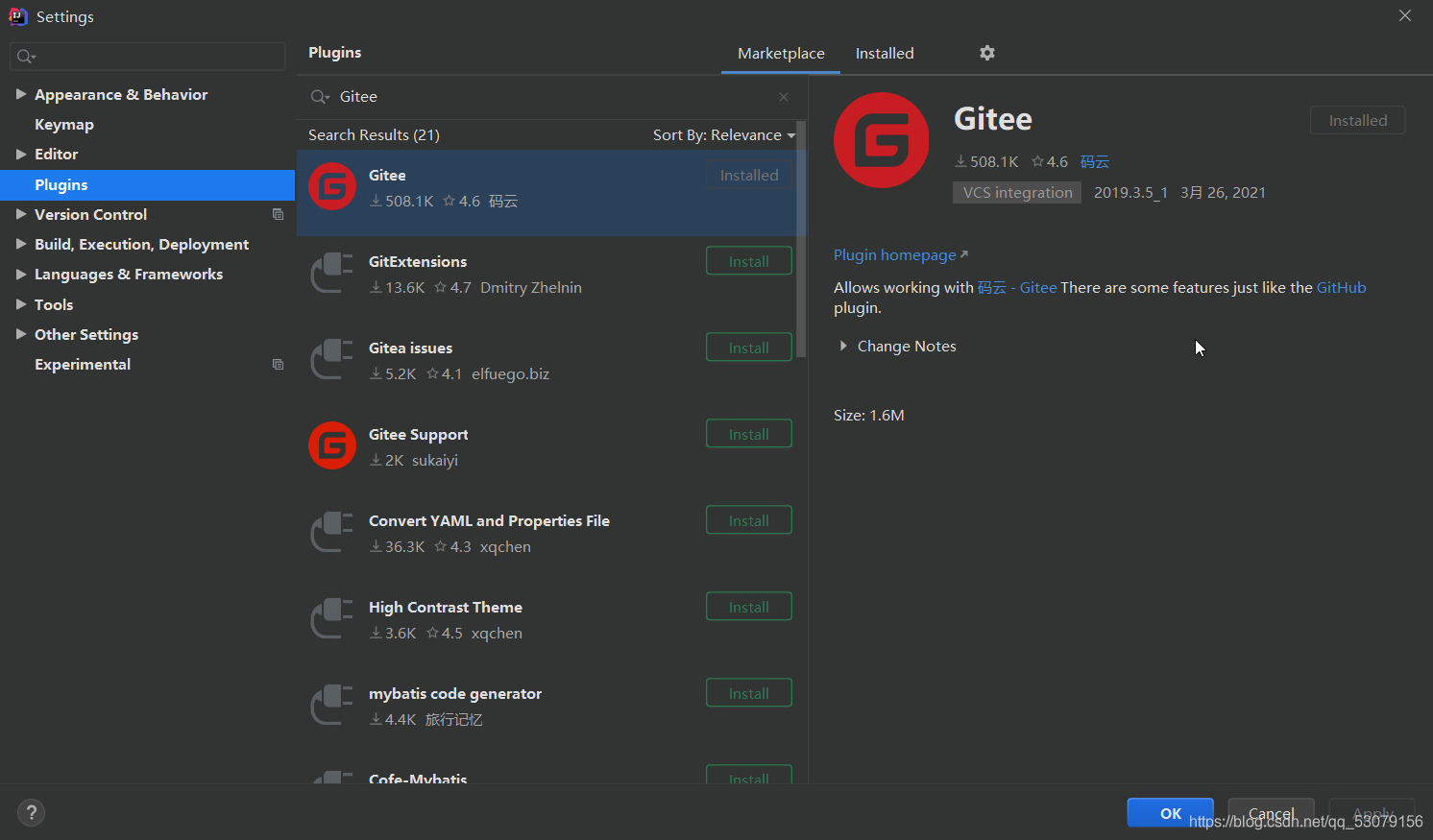
Task: Select the Gitea issues result title
Action: tap(410, 348)
